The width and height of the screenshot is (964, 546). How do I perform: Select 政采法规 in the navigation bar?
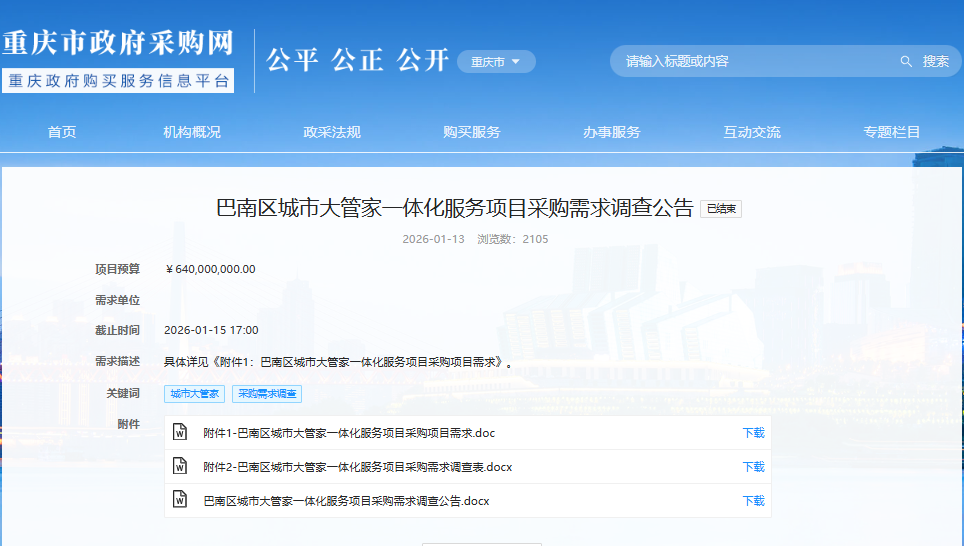[x=332, y=132]
